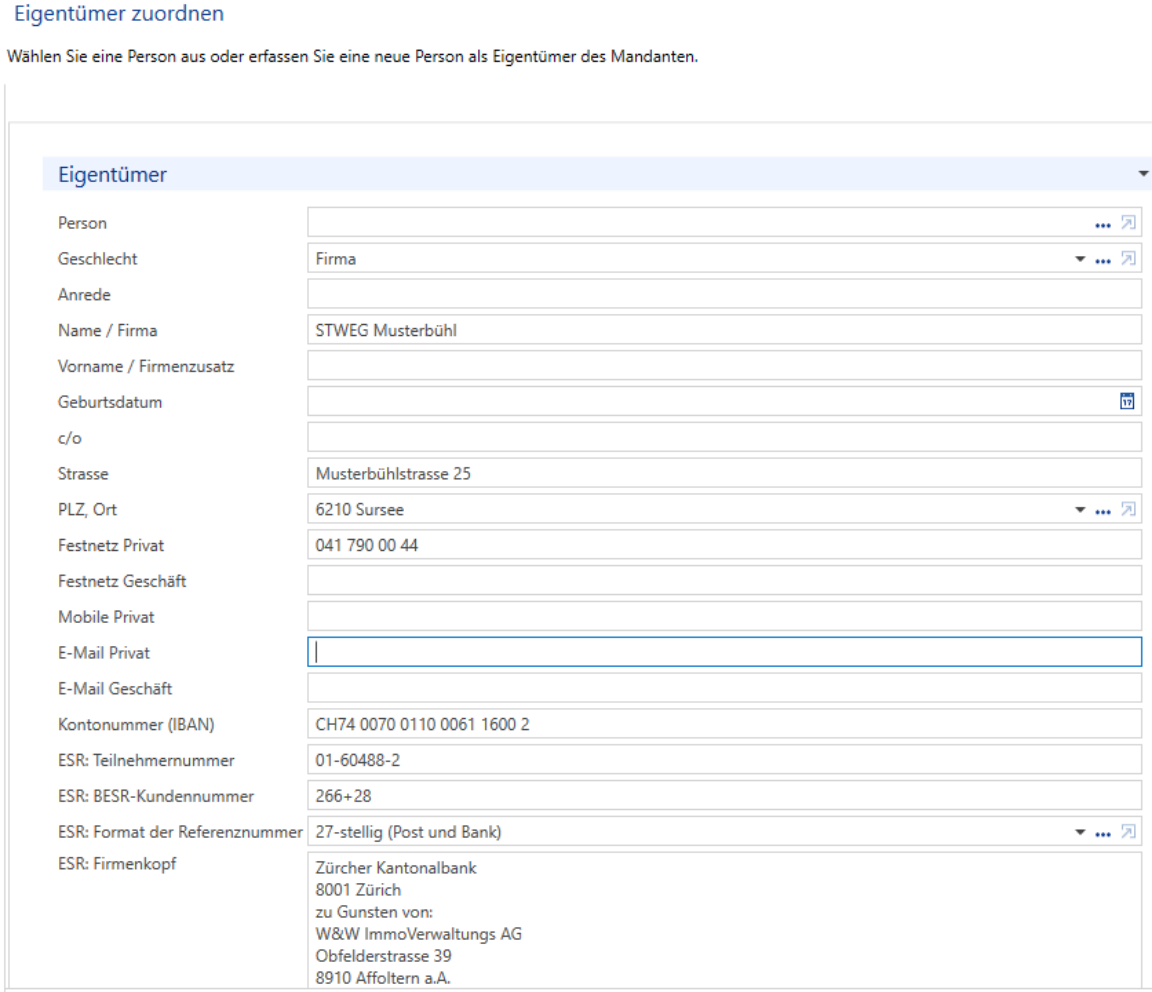The height and width of the screenshot is (992, 1152).
Task: Open the Geschlecht record link icon
Action: [x=1128, y=259]
